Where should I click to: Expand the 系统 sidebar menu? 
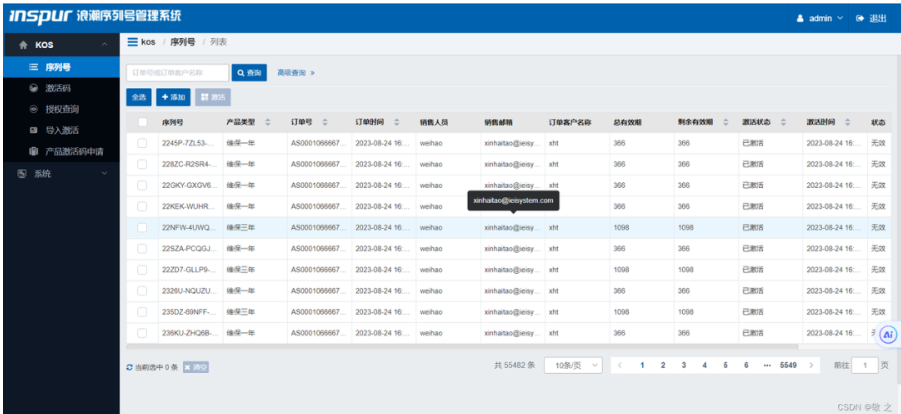click(x=60, y=173)
